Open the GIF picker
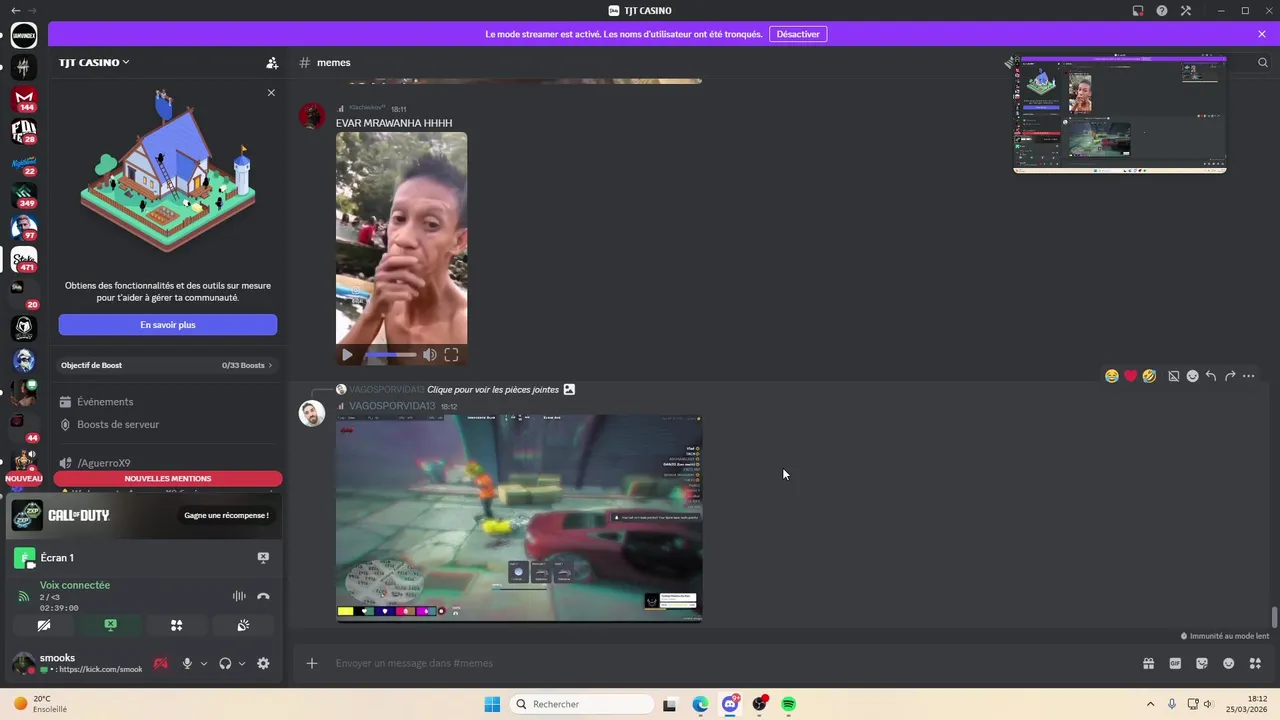Screen dimensions: 1280x720 (1175, 663)
